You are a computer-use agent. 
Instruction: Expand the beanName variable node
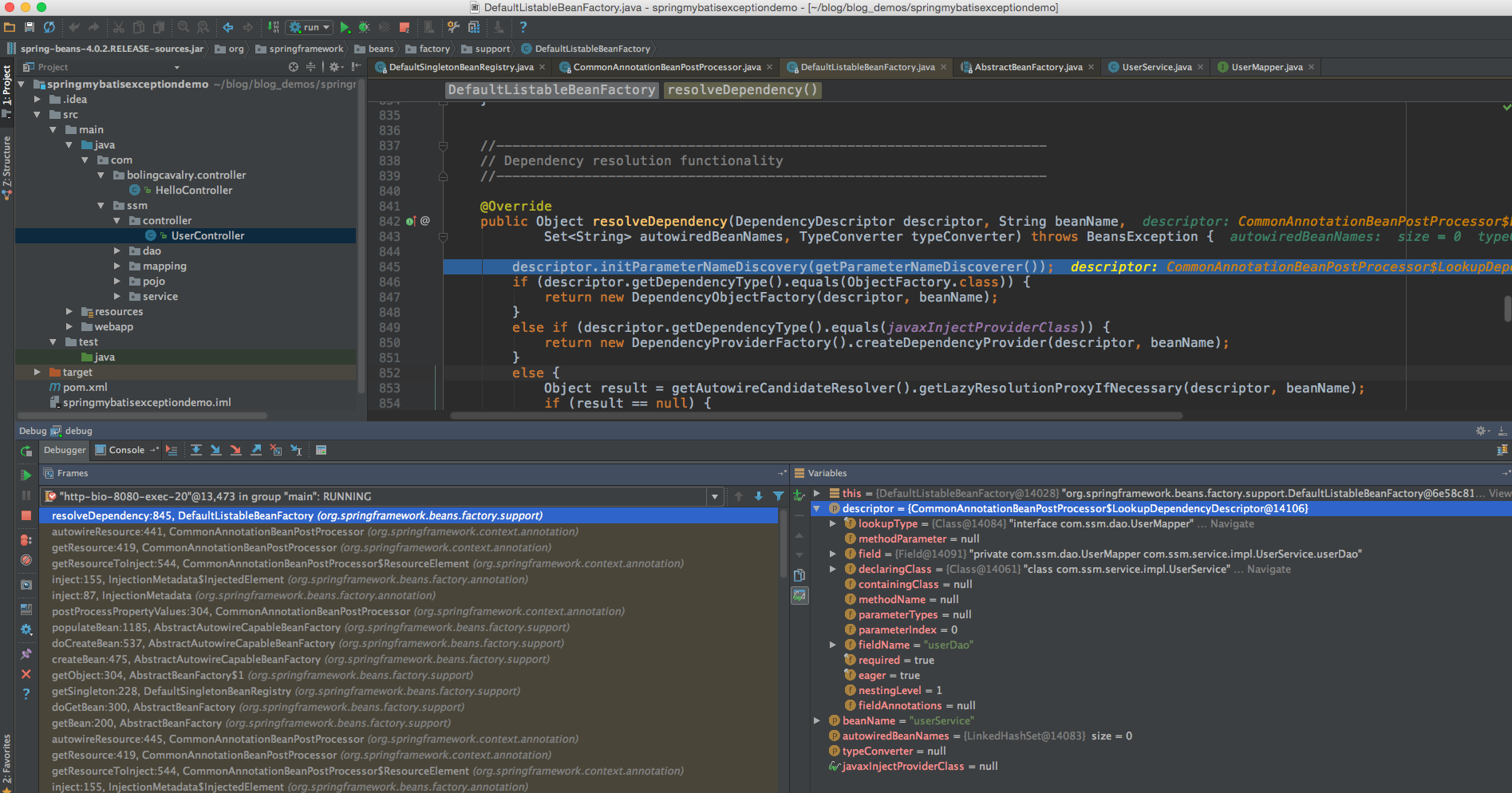click(x=817, y=720)
